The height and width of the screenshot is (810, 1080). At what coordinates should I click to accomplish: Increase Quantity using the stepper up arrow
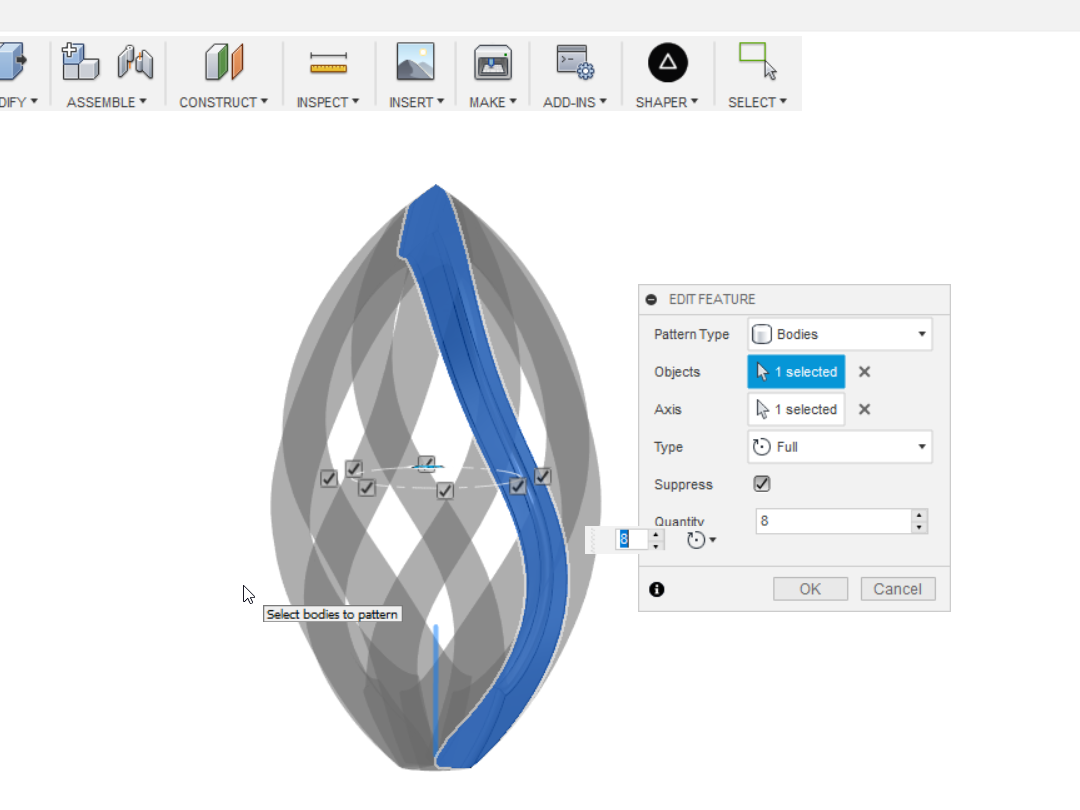pyautogui.click(x=918, y=515)
